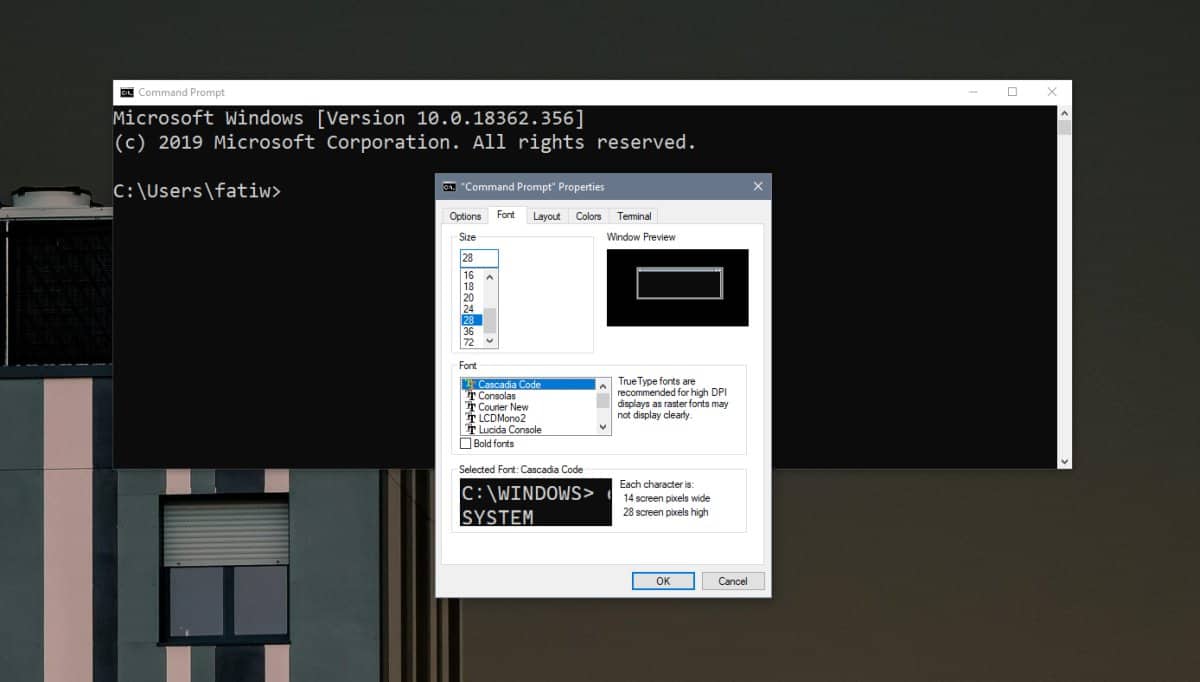Minimize the Command Prompt window
Screen dimensions: 1200x682
point(974,92)
